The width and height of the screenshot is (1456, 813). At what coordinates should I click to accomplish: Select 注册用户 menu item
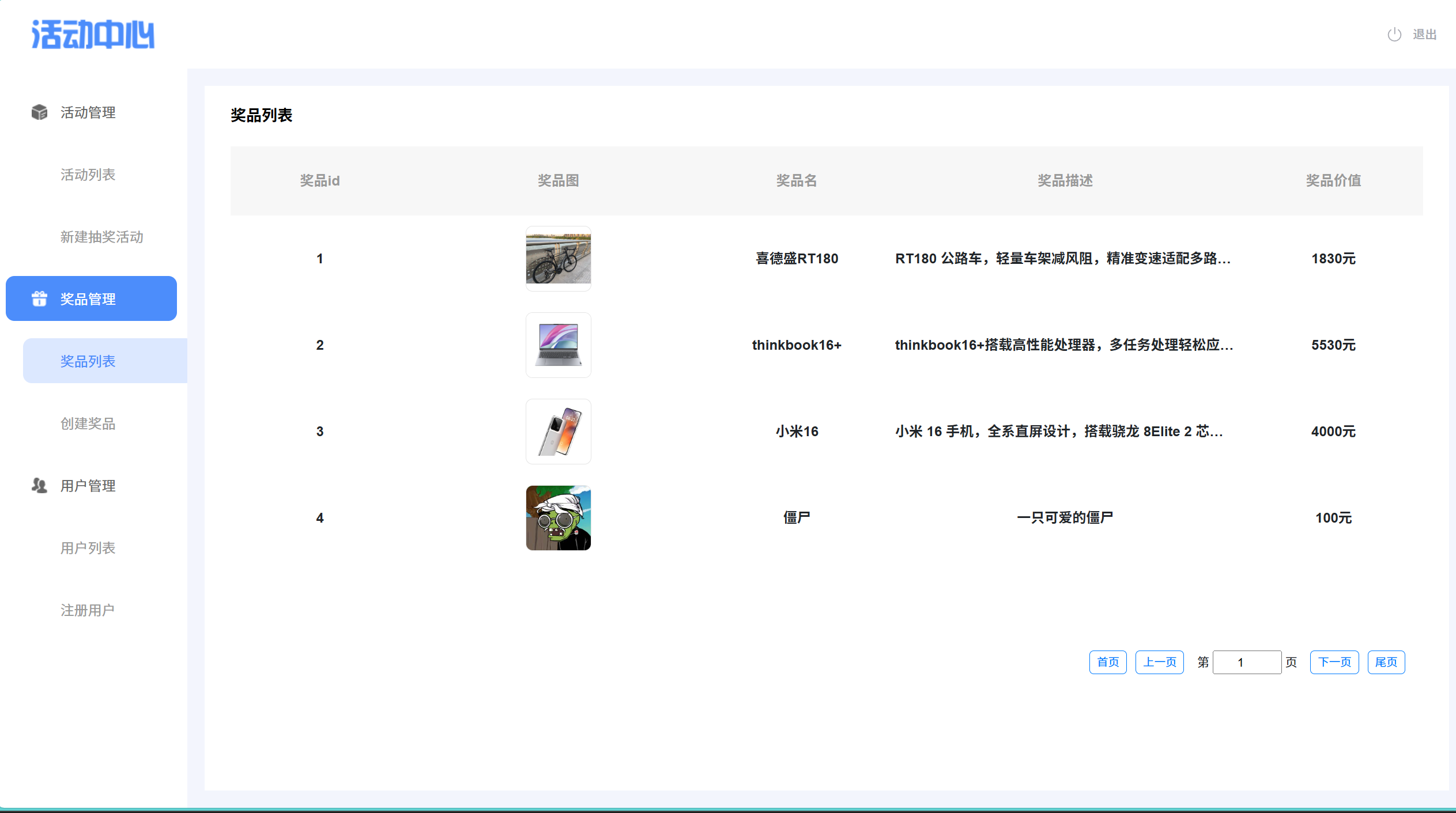point(88,610)
